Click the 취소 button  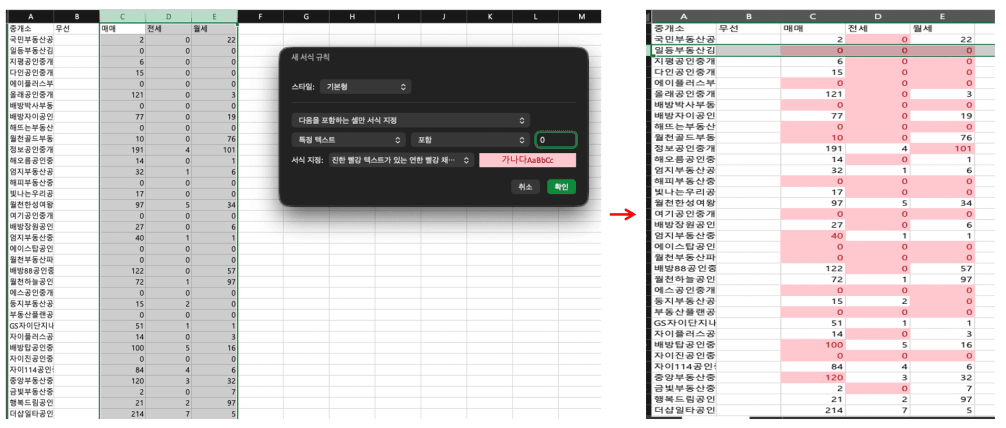click(x=526, y=187)
